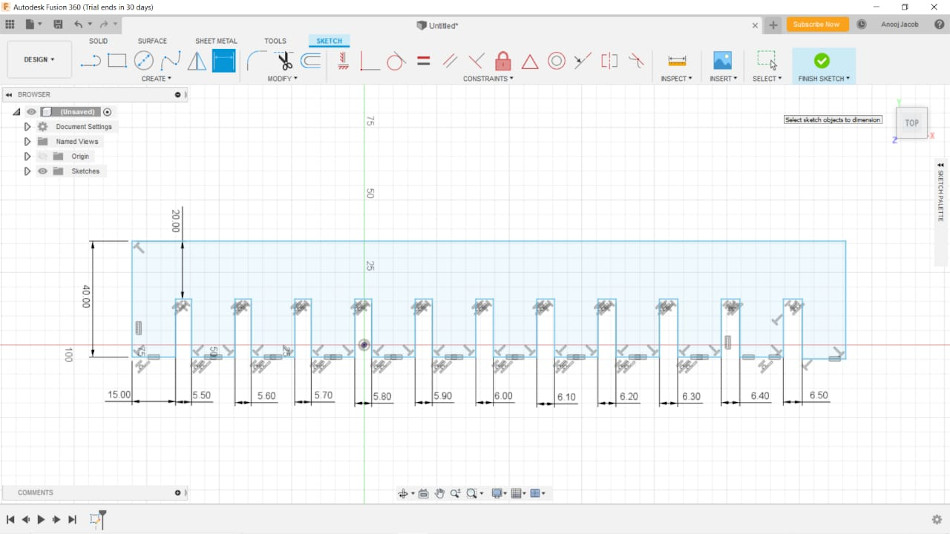The width and height of the screenshot is (950, 534).
Task: Apply the Symmetry constraint
Action: tap(610, 61)
